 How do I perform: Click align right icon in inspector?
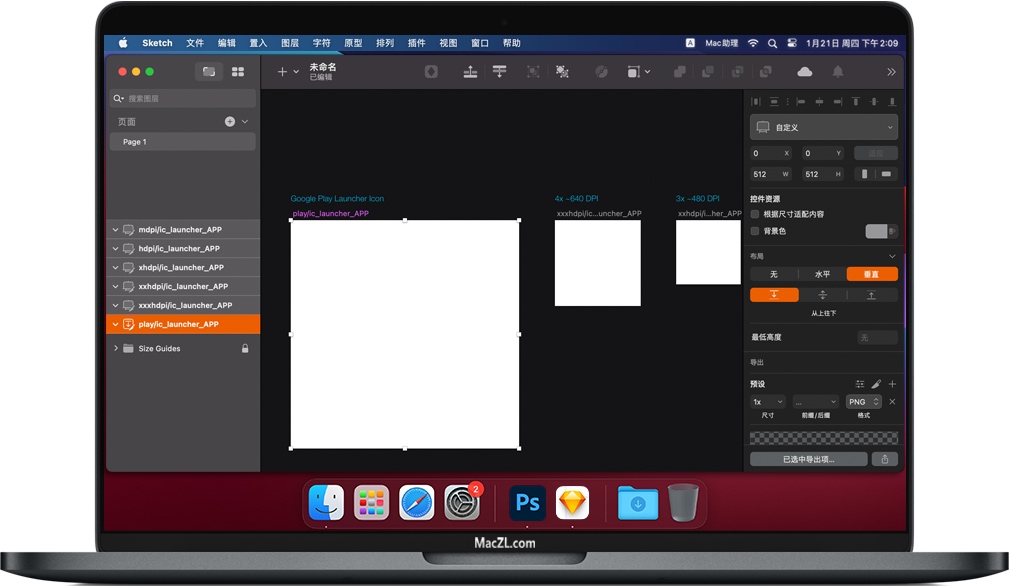pyautogui.click(x=837, y=102)
